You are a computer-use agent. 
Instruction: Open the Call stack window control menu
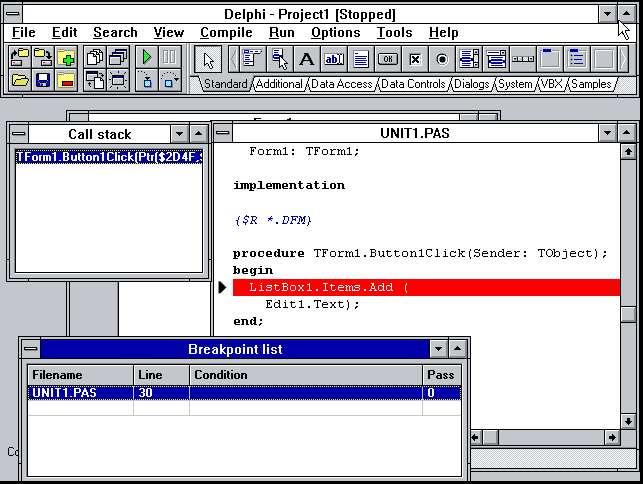pos(18,133)
